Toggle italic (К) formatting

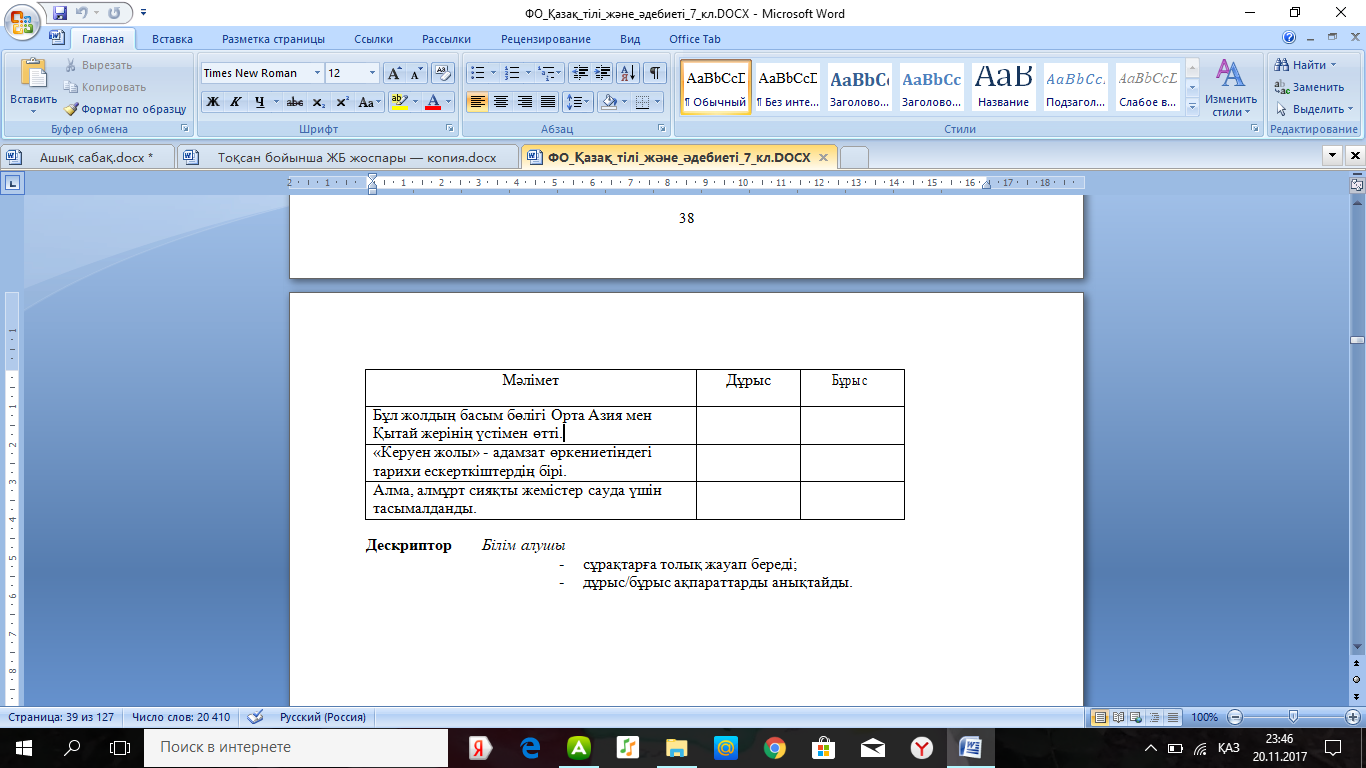coord(235,102)
